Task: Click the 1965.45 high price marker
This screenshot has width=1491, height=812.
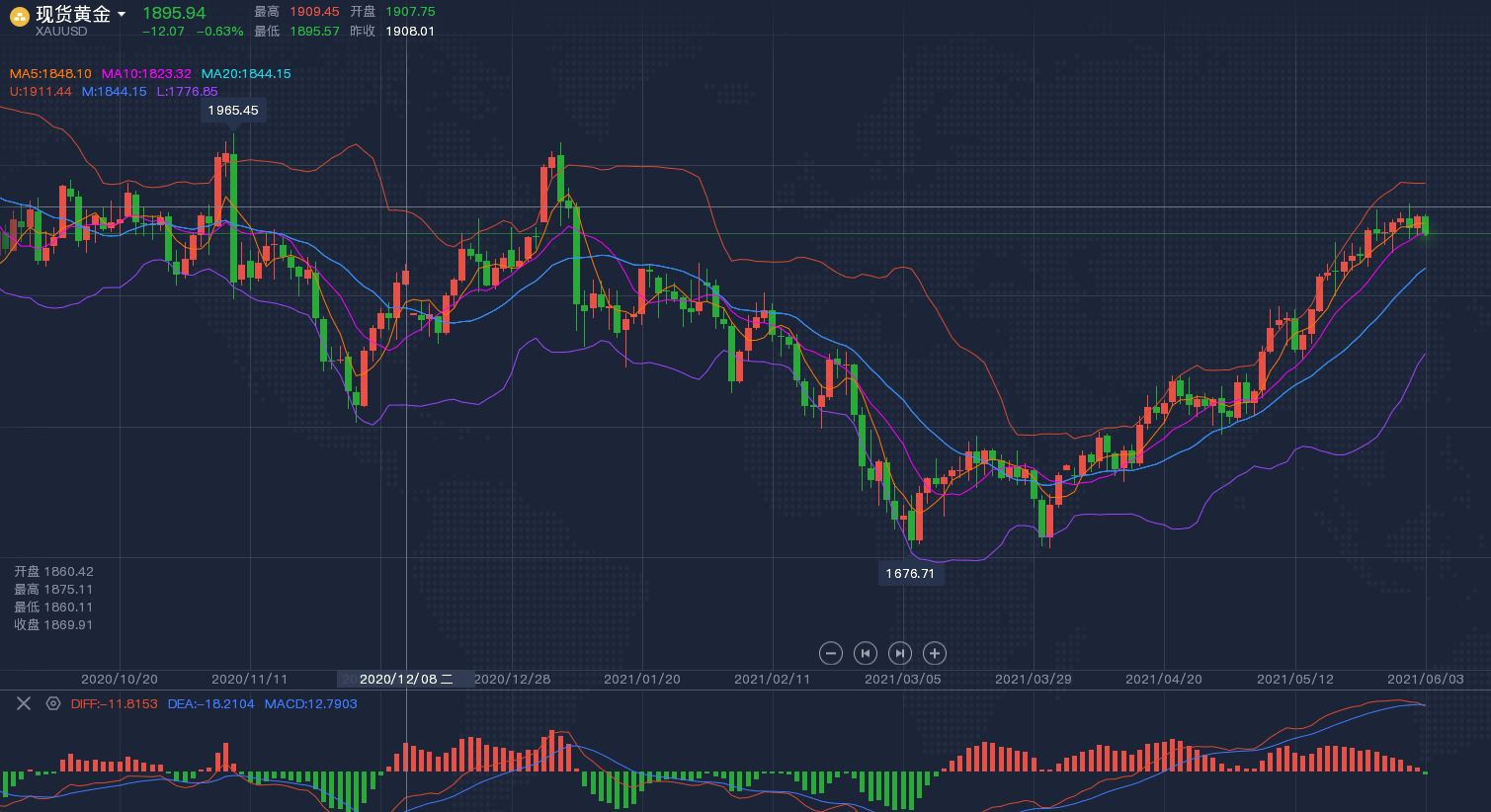Action: click(x=233, y=111)
